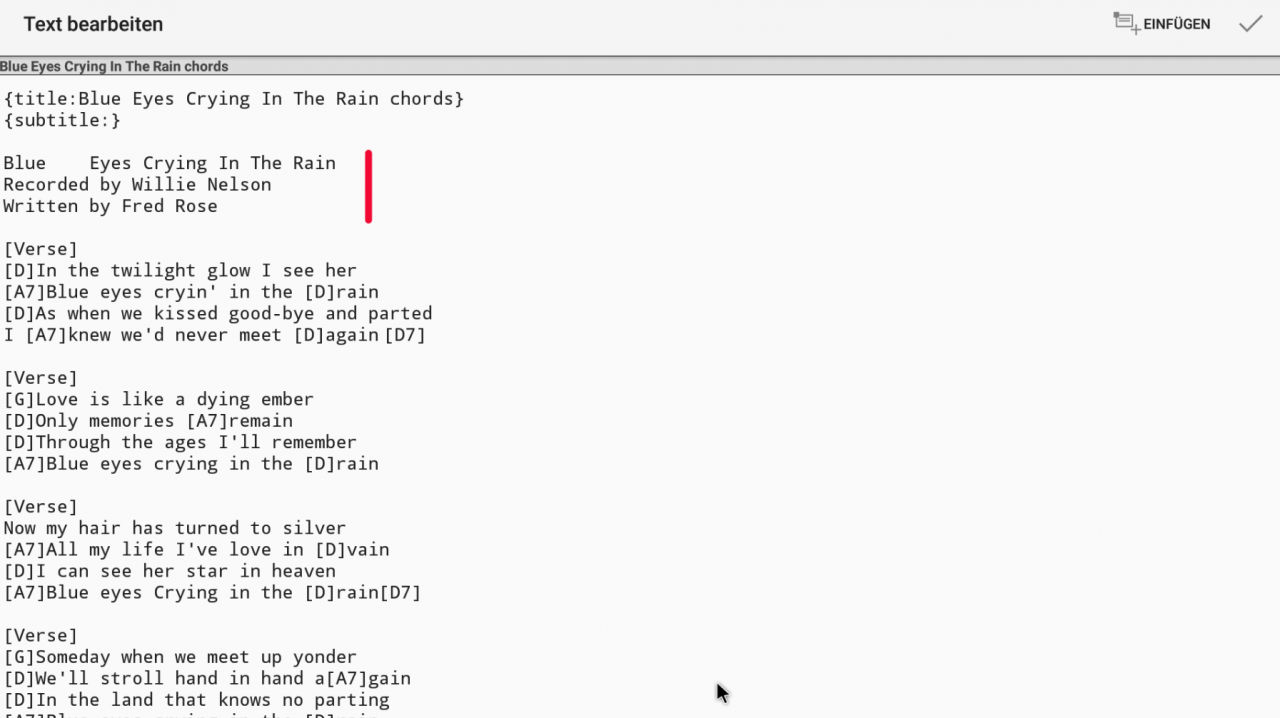Click the EINFÜGEN insert button
This screenshot has height=718, width=1280.
[1162, 24]
